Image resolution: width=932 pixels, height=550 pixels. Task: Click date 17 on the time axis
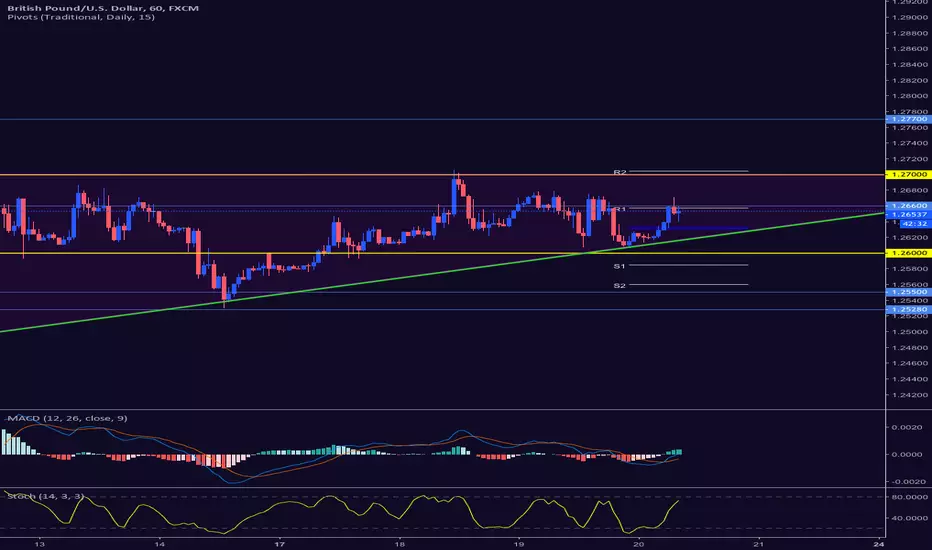click(x=279, y=544)
